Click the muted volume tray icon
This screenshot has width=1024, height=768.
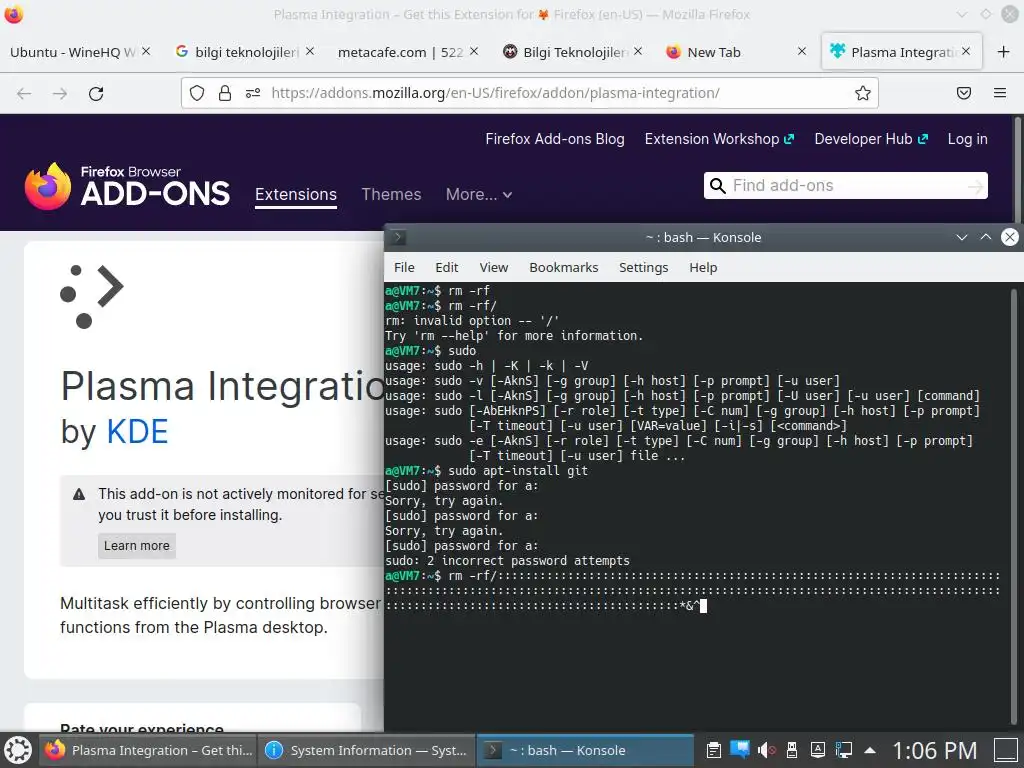(766, 750)
